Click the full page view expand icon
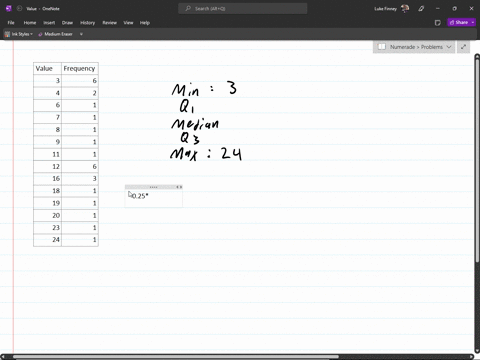Image resolution: width=480 pixels, height=360 pixels. pos(463,47)
